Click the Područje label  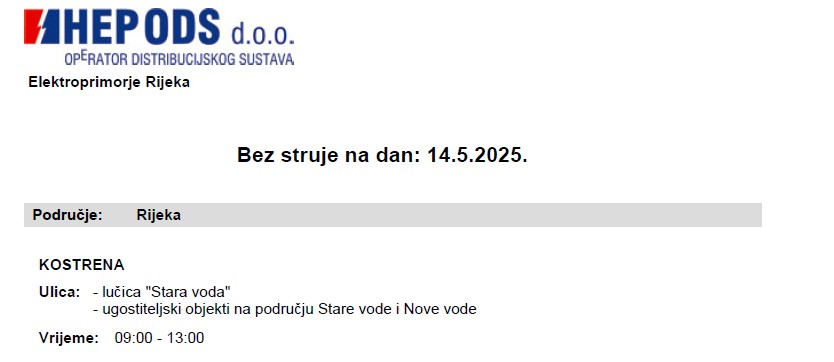pos(67,215)
